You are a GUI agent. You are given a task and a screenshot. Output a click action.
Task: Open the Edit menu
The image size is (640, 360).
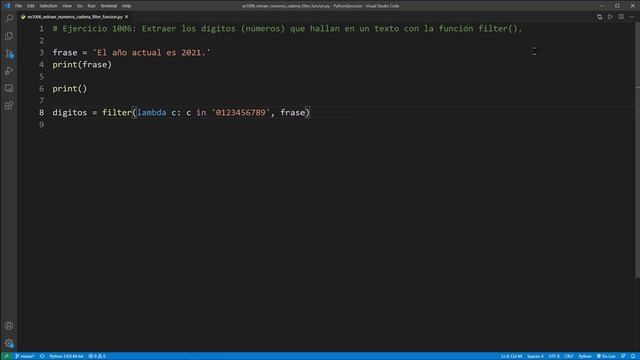tap(31, 6)
